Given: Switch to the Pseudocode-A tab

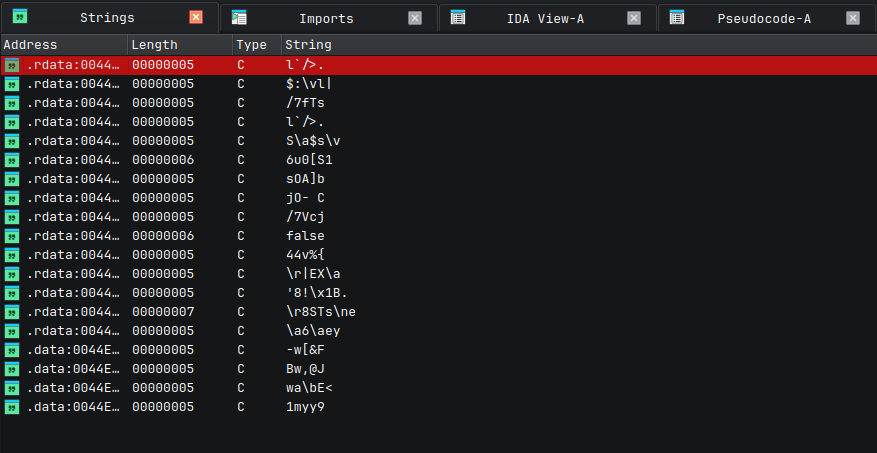Looking at the screenshot, I should click(x=767, y=18).
